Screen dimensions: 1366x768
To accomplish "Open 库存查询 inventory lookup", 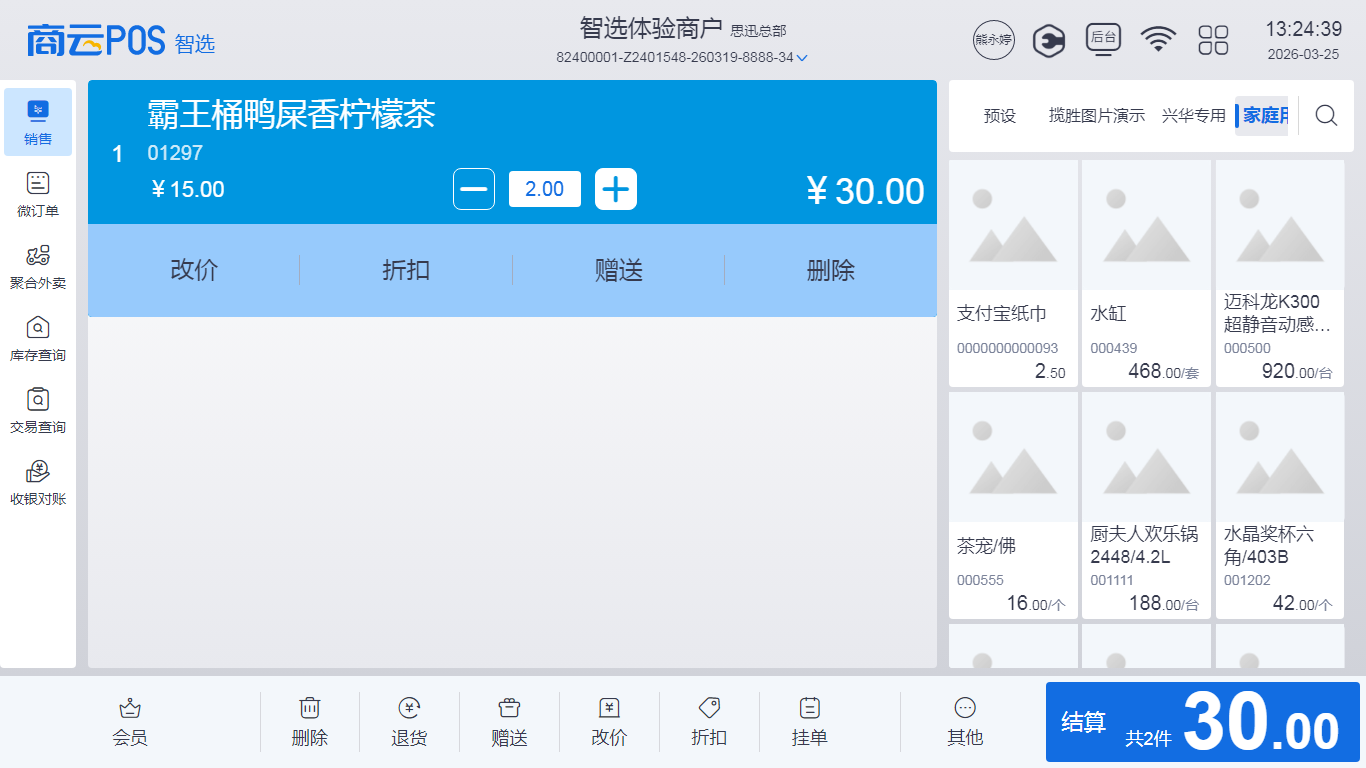I will click(38, 338).
